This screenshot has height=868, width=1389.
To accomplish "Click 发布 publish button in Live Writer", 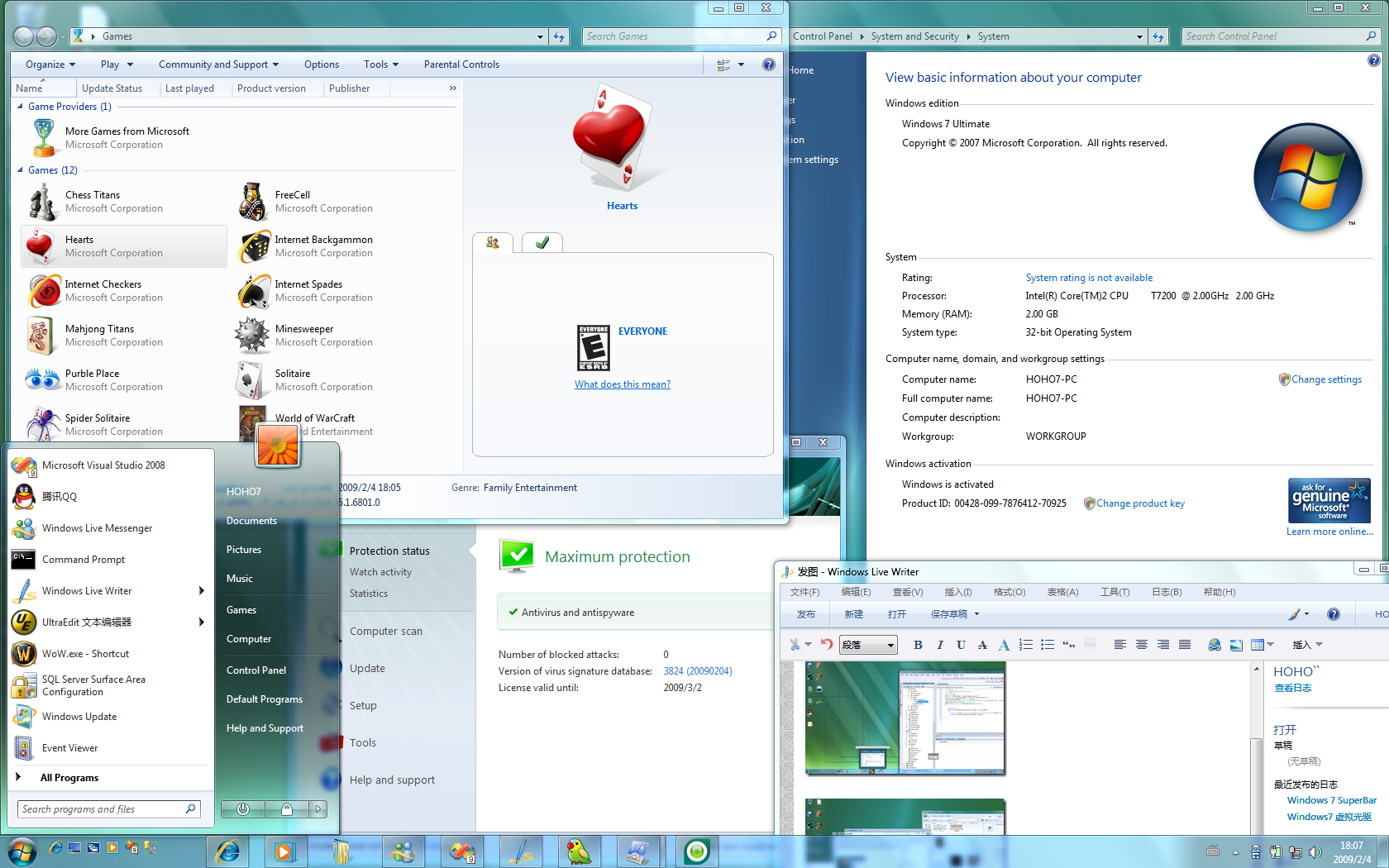I will 805,614.
